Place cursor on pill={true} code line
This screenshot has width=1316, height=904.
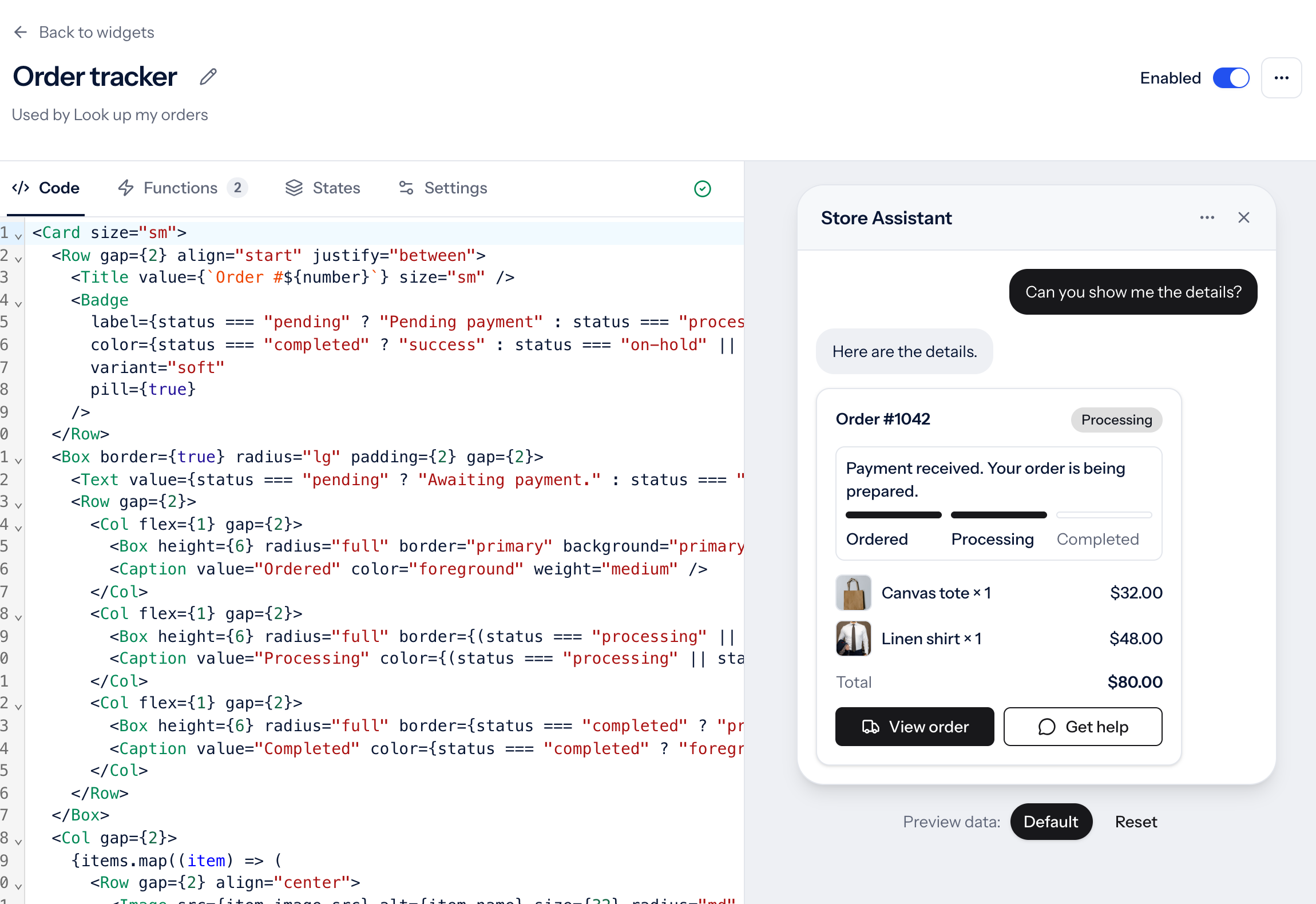(143, 389)
